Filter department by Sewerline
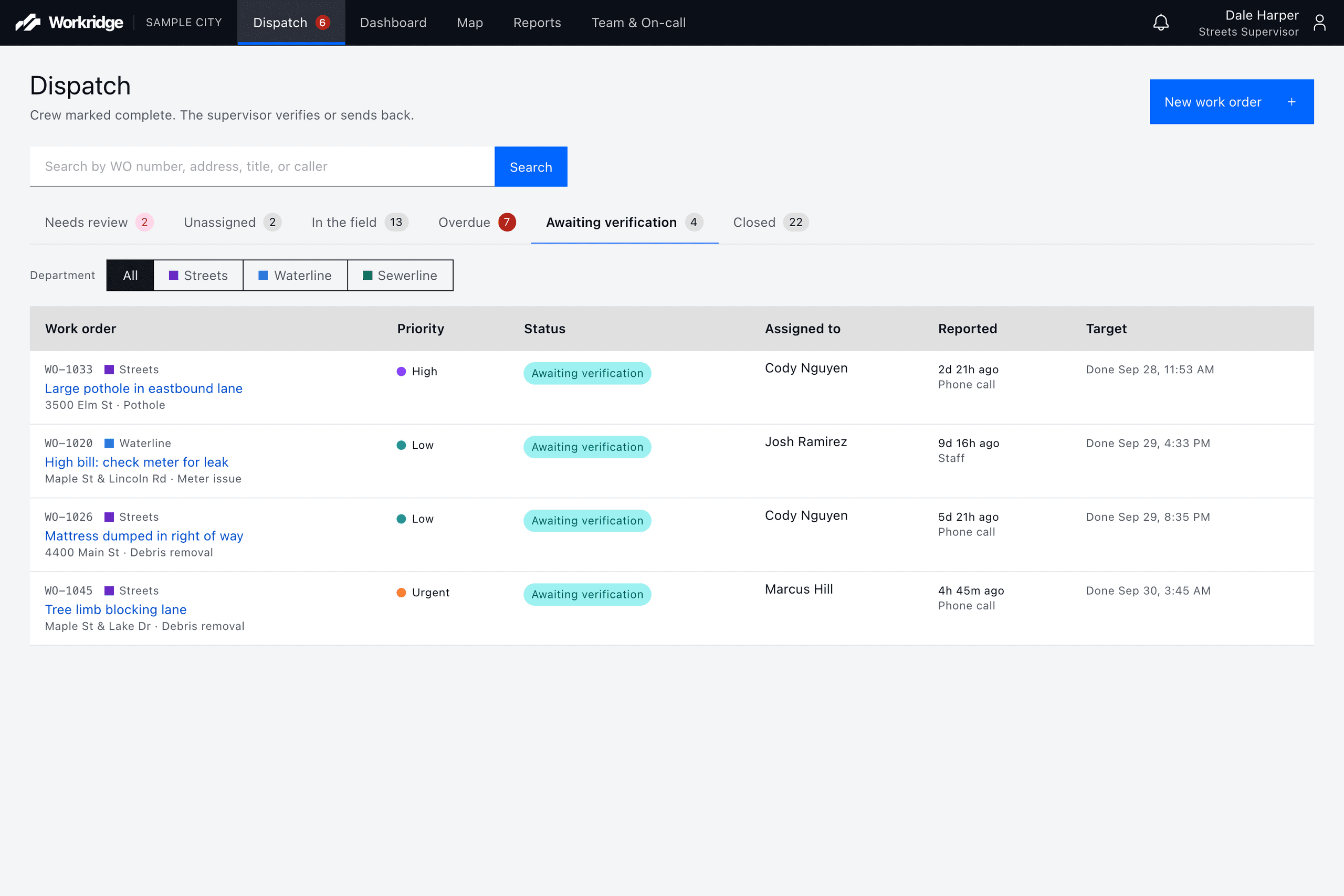Screen dimensions: 1344x896 (x=400, y=276)
